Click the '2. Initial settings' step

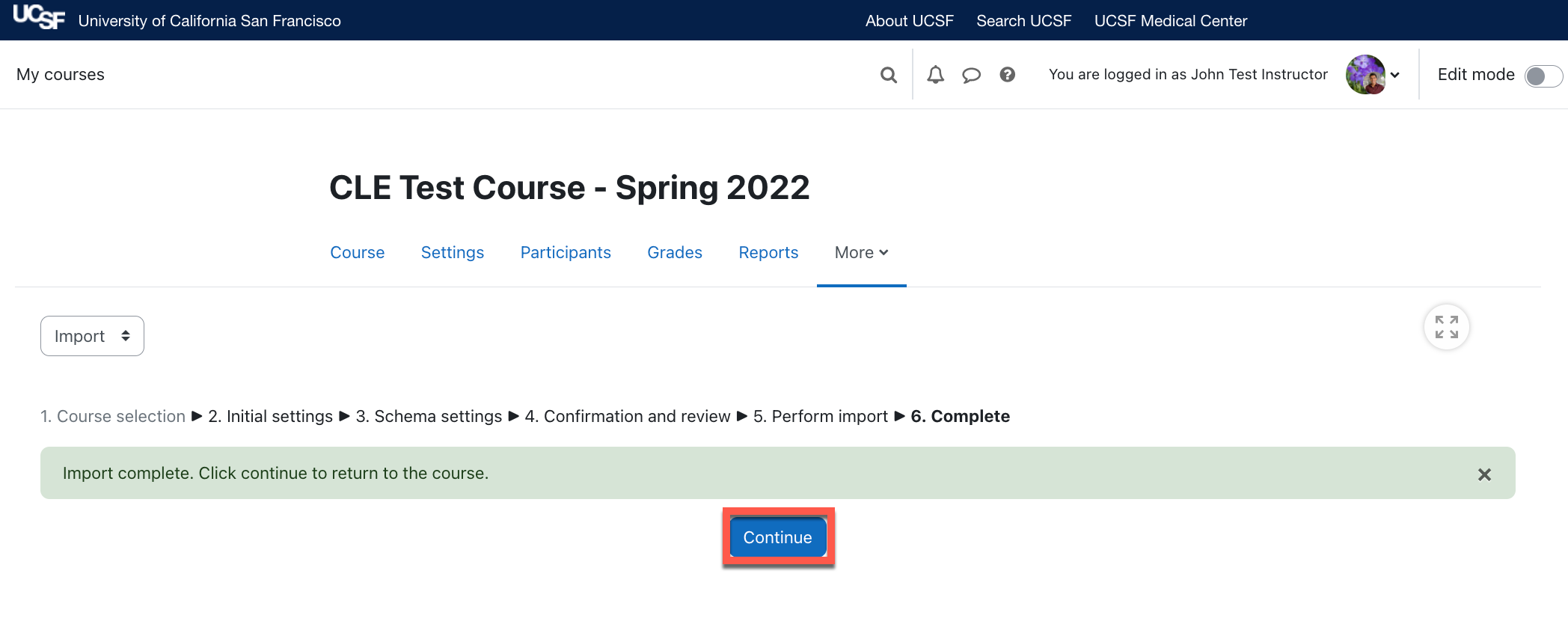pyautogui.click(x=271, y=416)
